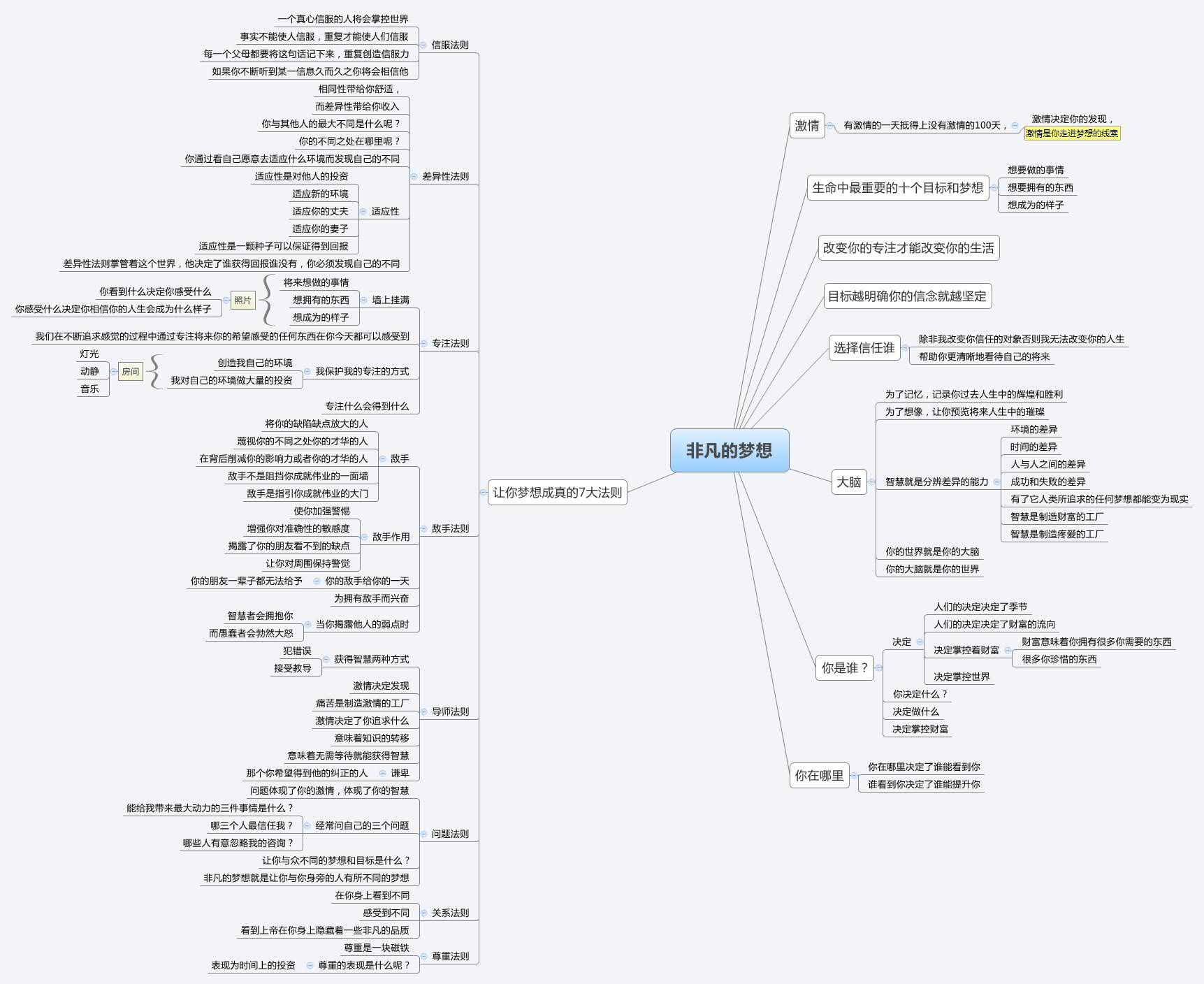Click the 目标越明确你的信念就越坚定 node

click(907, 296)
